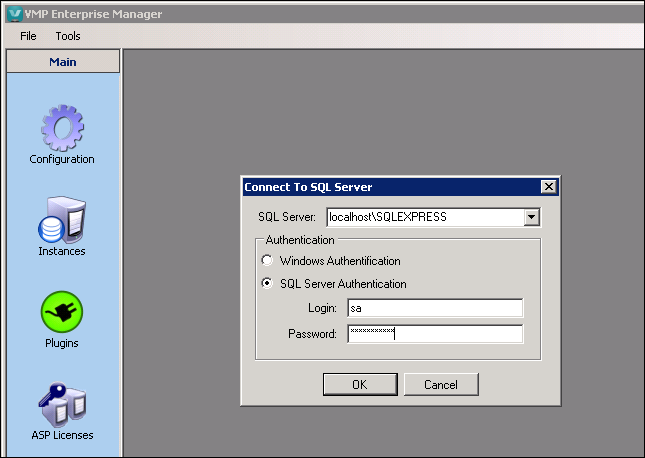Expand the SQL Server dropdown arrow

(x=531, y=217)
